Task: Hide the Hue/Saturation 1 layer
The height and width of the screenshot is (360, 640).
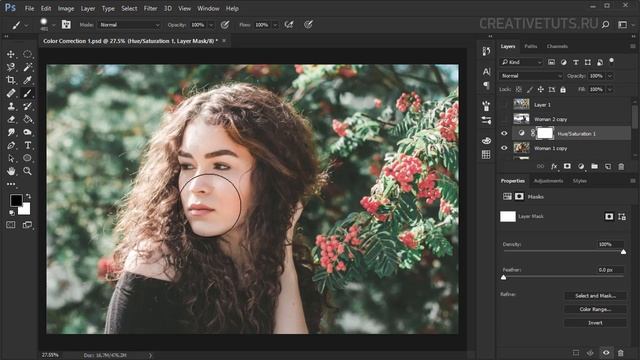Action: click(x=504, y=133)
